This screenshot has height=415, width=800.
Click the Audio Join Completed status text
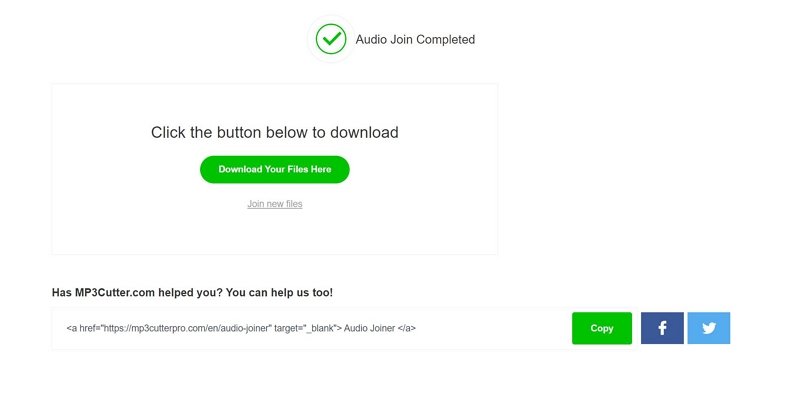click(x=415, y=39)
